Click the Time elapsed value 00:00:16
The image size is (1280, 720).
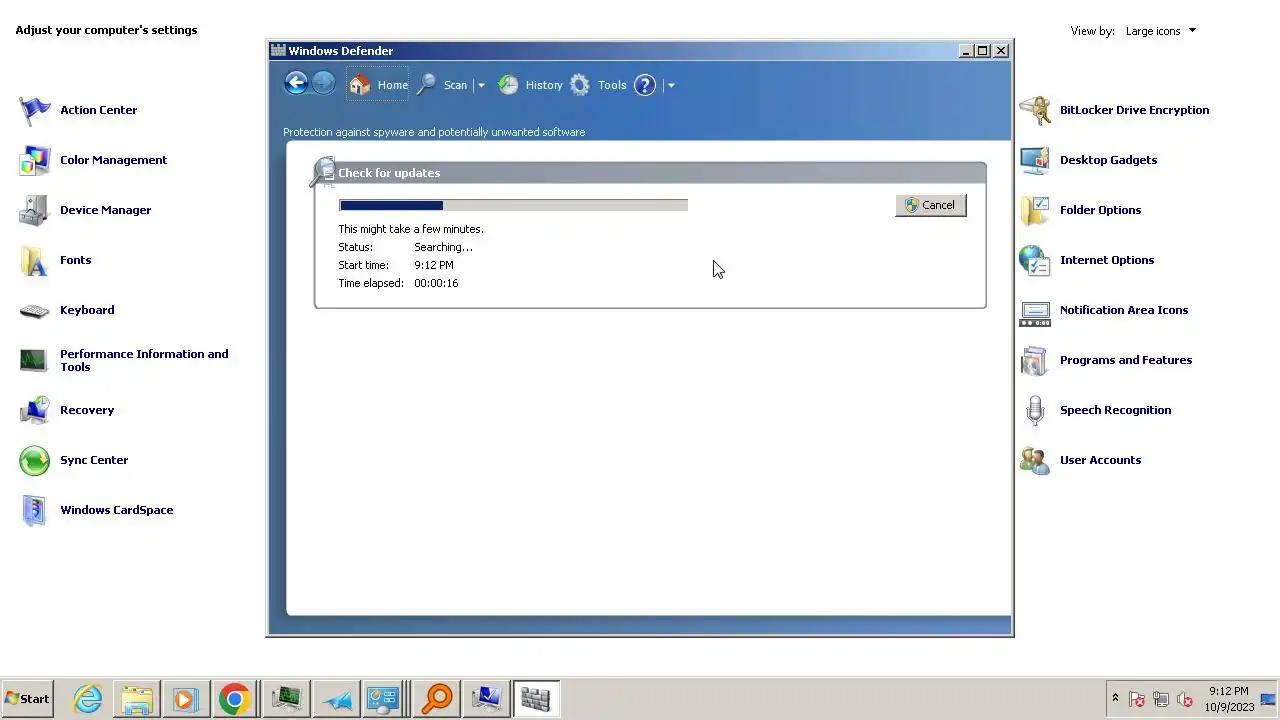point(436,283)
